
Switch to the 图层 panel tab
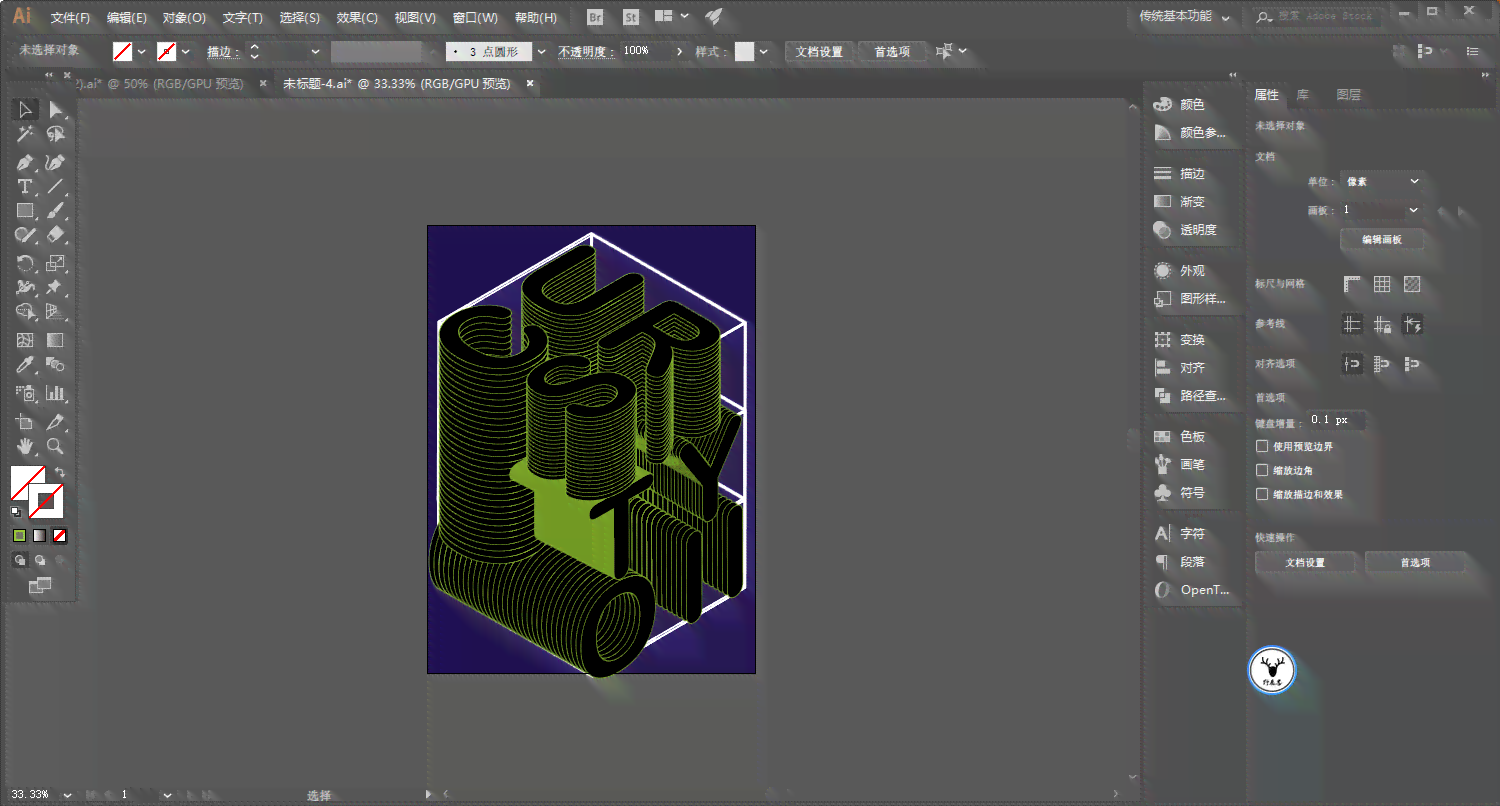1348,95
